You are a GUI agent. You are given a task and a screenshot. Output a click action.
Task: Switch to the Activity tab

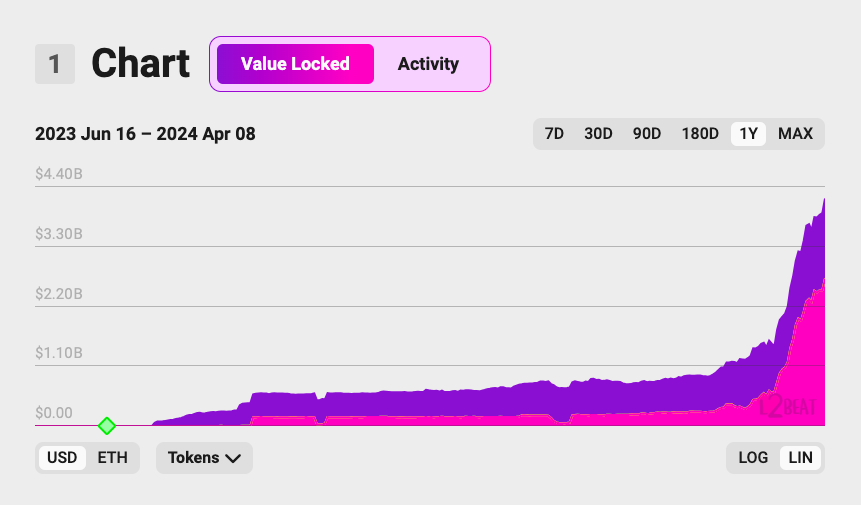pyautogui.click(x=428, y=64)
